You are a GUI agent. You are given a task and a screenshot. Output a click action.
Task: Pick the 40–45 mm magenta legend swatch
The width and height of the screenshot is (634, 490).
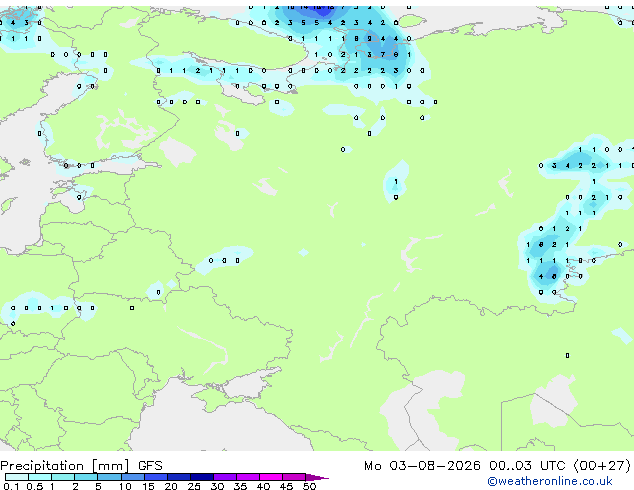click(271, 477)
